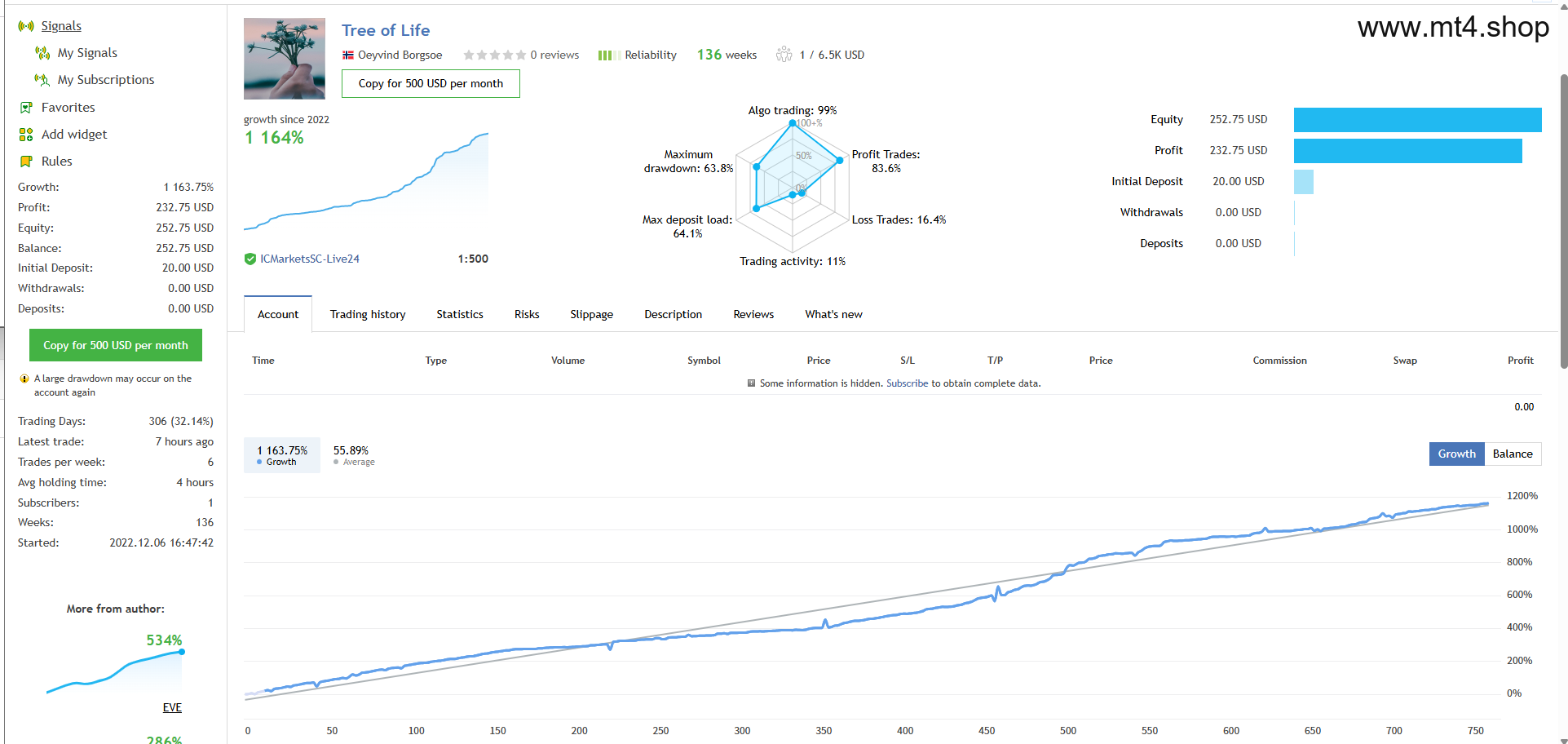
Task: Open the Reviews tab
Action: coord(753,314)
